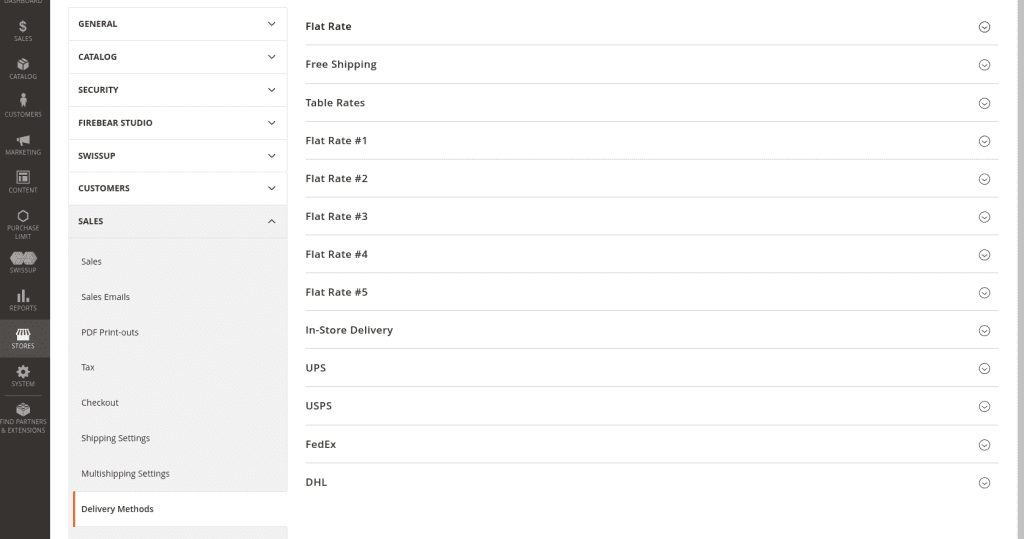Expand the Security configuration tab

pos(178,90)
